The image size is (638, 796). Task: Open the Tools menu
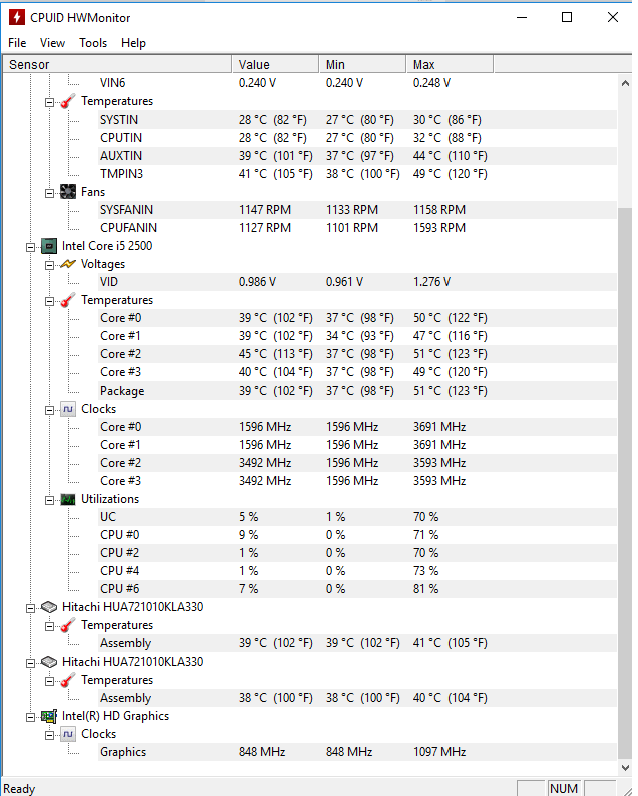point(93,43)
